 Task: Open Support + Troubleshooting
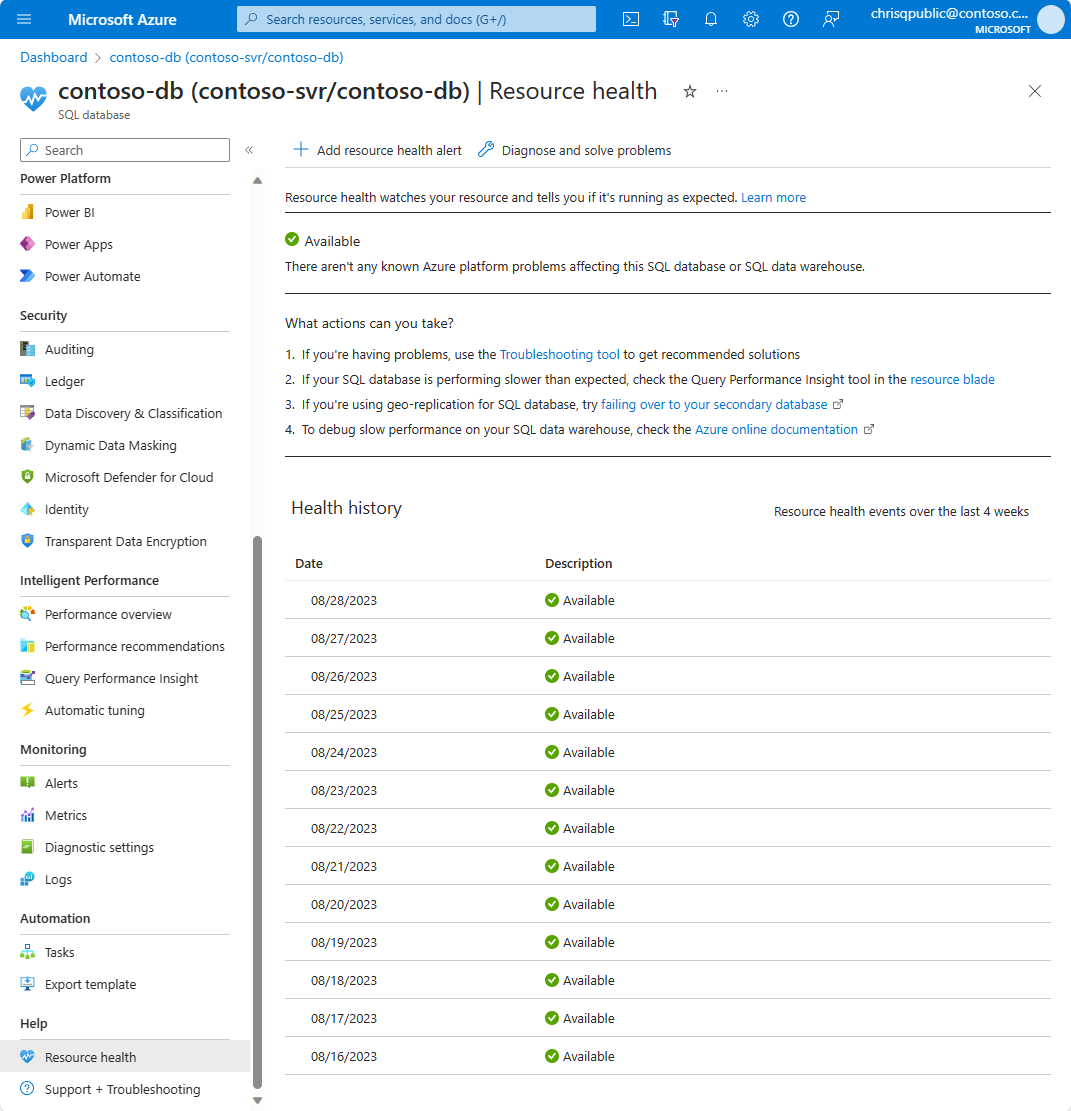(122, 1089)
